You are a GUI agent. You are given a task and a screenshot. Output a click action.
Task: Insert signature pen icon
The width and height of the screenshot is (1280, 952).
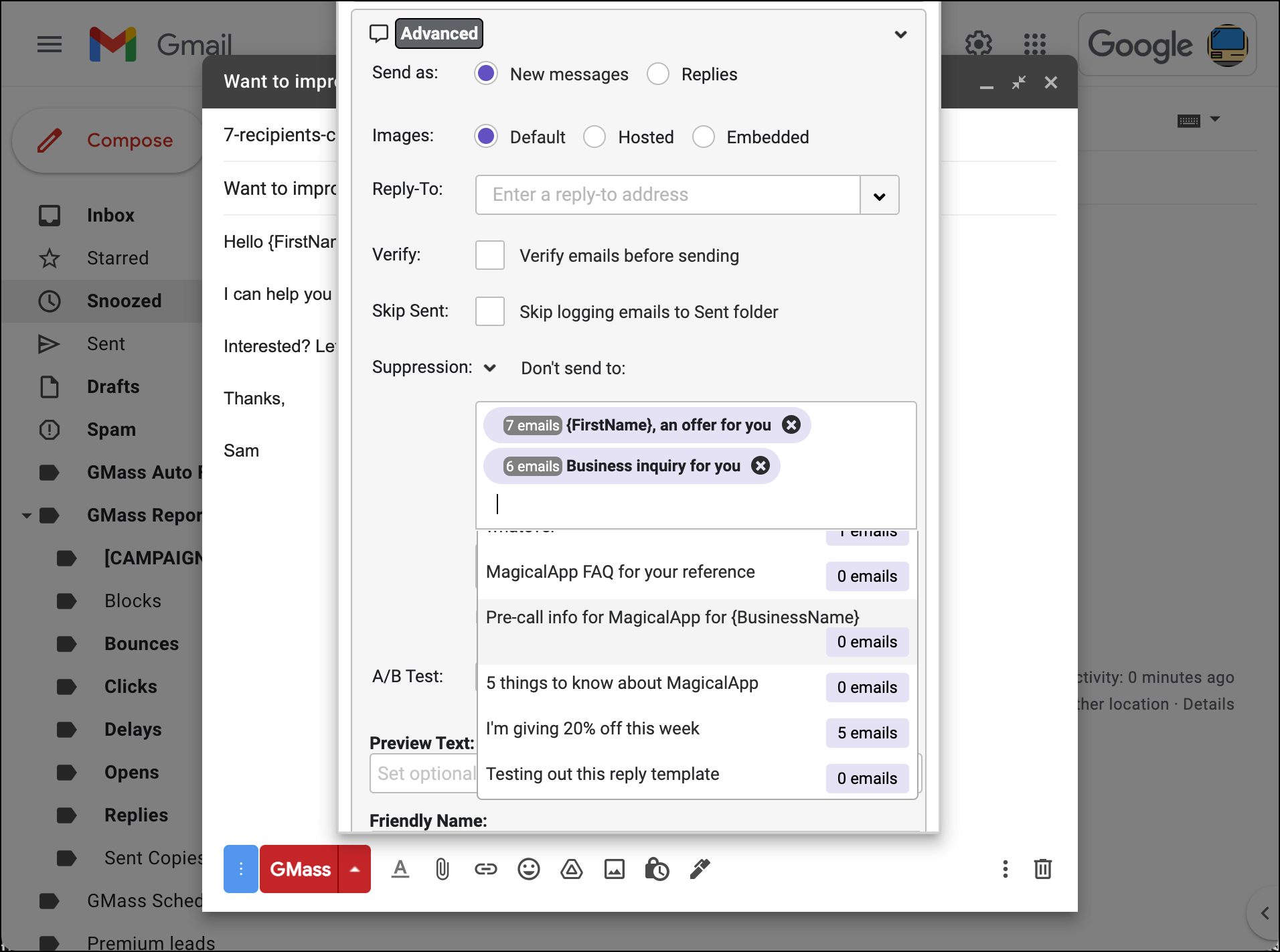(700, 869)
